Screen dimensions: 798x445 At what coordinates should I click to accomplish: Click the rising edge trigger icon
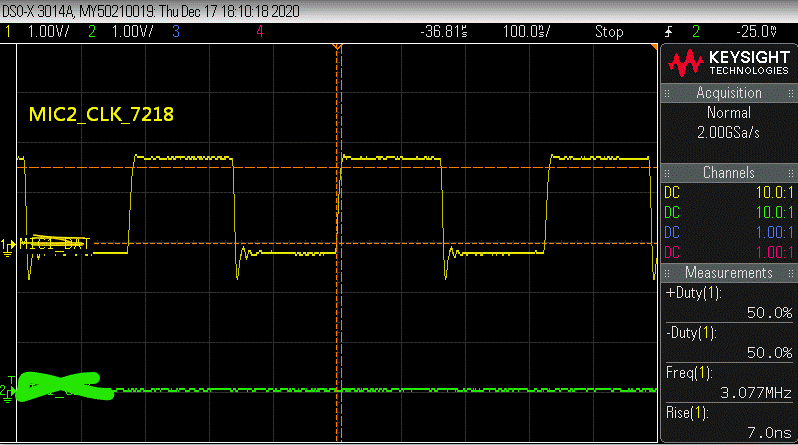click(x=669, y=32)
